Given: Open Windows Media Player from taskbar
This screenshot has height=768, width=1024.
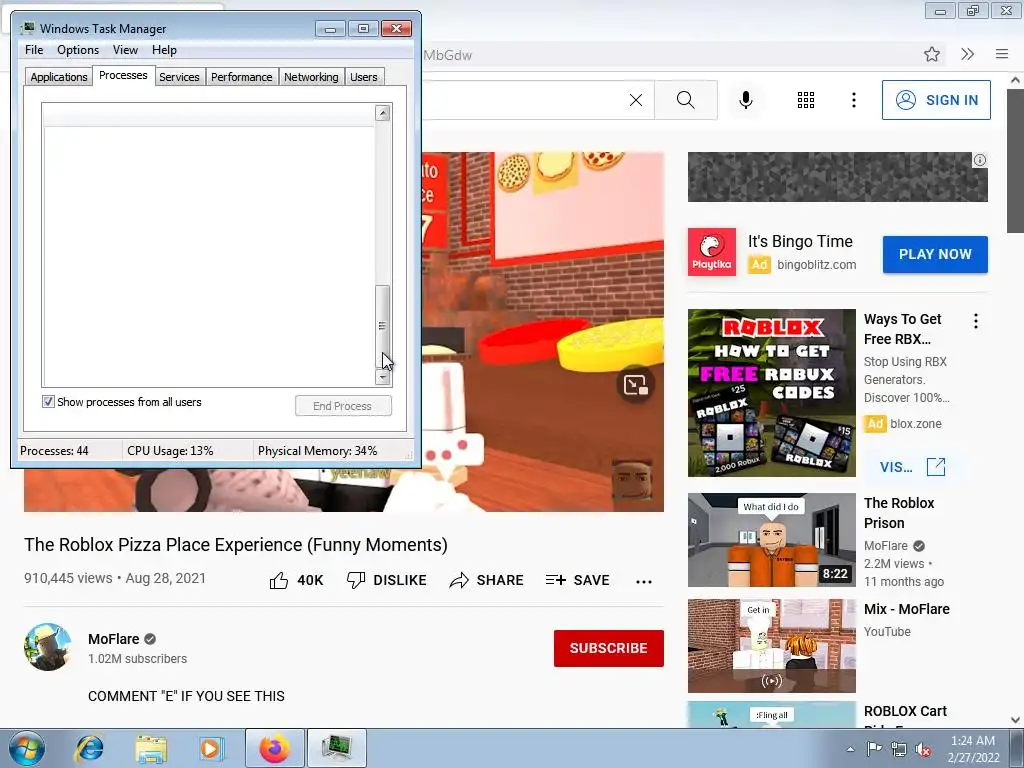Looking at the screenshot, I should [211, 748].
